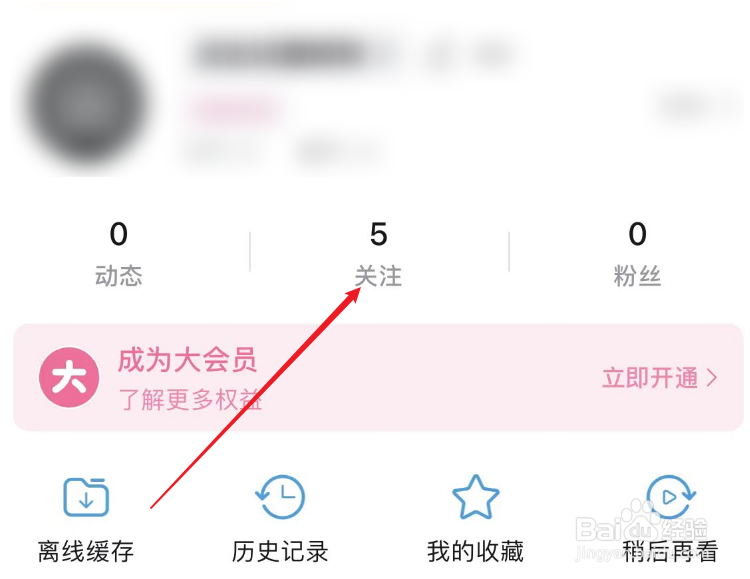Open the offline cache folder icon
The image size is (750, 579).
(86, 497)
